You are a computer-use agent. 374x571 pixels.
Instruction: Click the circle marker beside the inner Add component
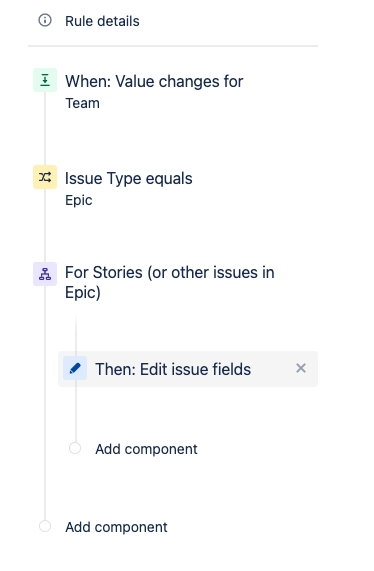coord(75,448)
